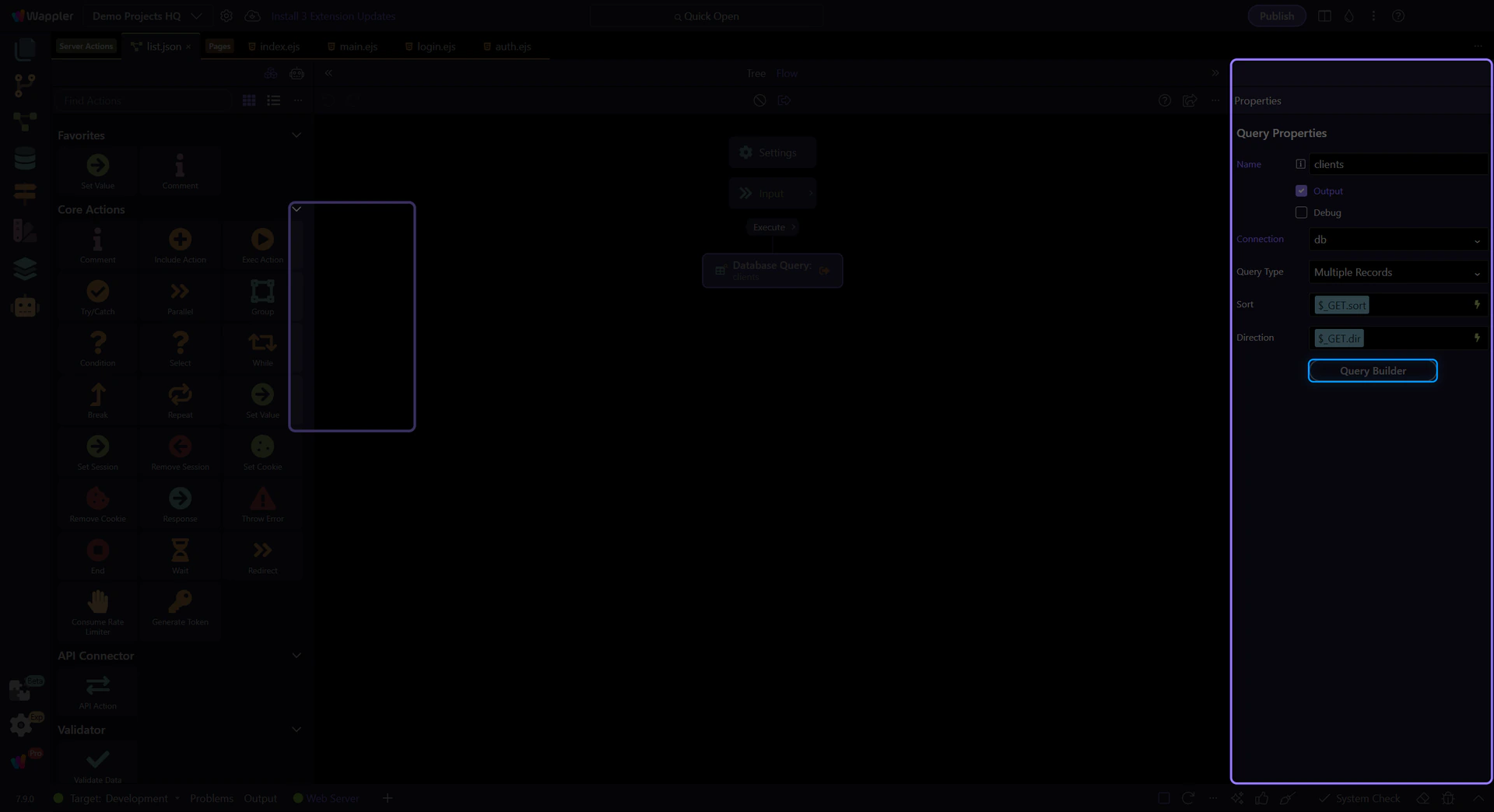Click the Validate Data icon
The image size is (1494, 812).
97,761
